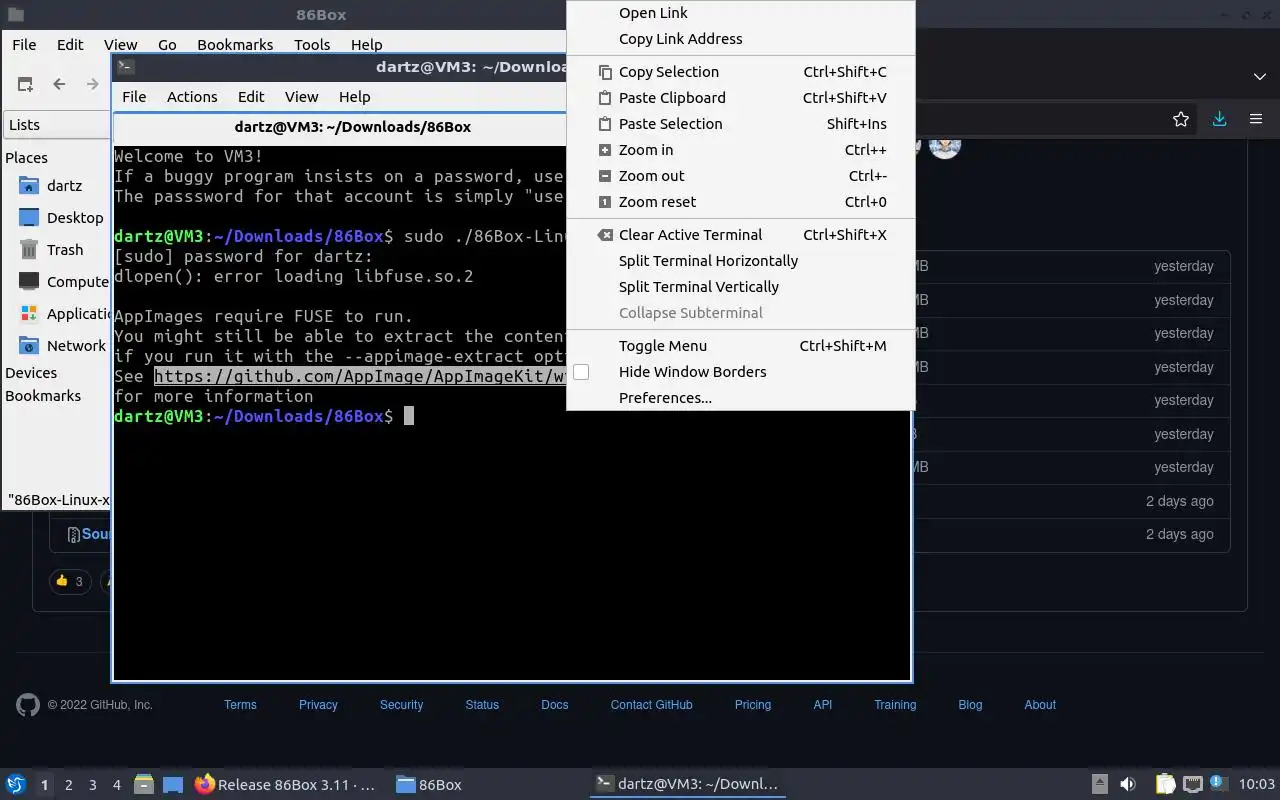Screen dimensions: 1280x800
Task: Click the file manager forward arrow
Action: point(93,84)
